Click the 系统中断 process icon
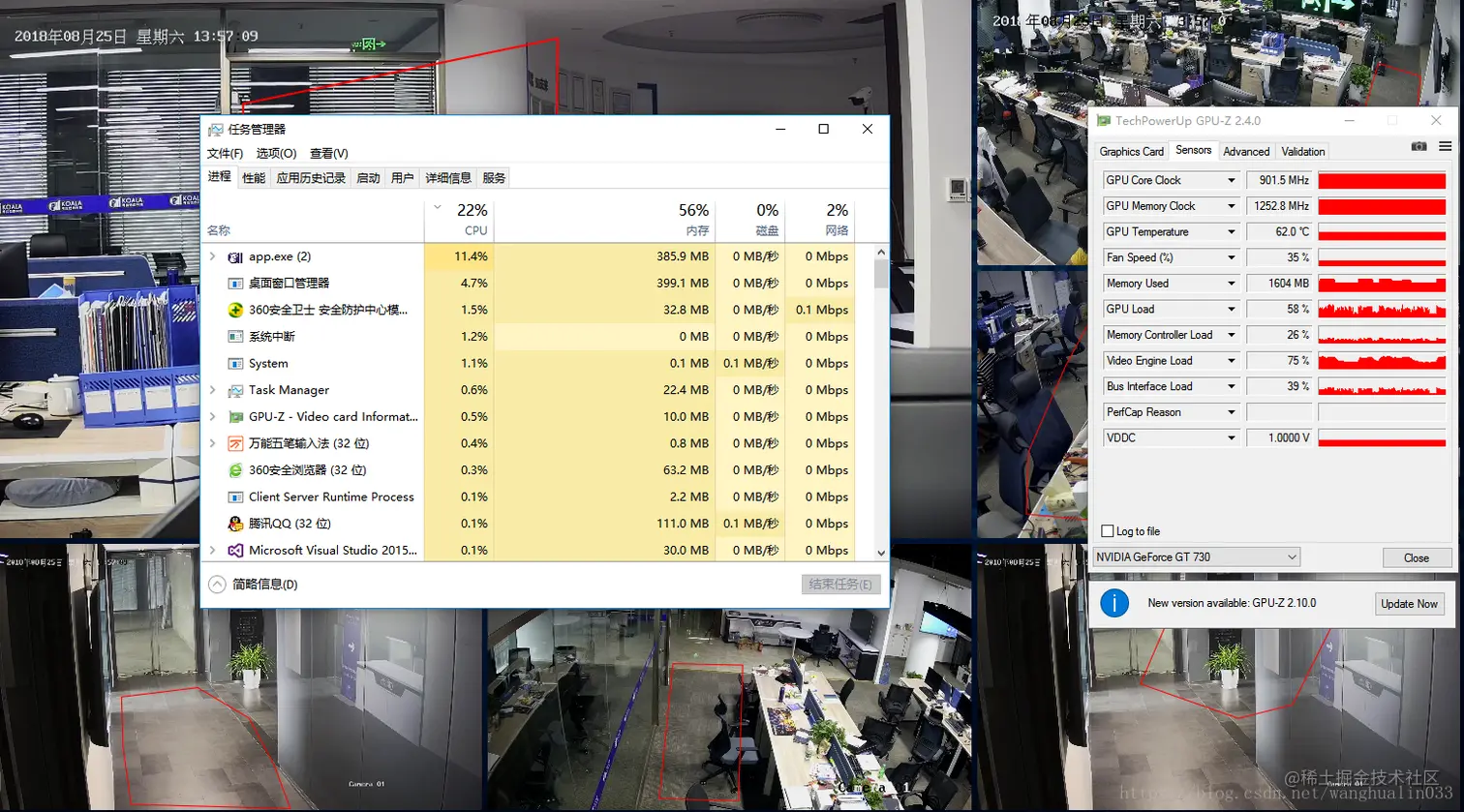This screenshot has width=1464, height=812. 234,337
